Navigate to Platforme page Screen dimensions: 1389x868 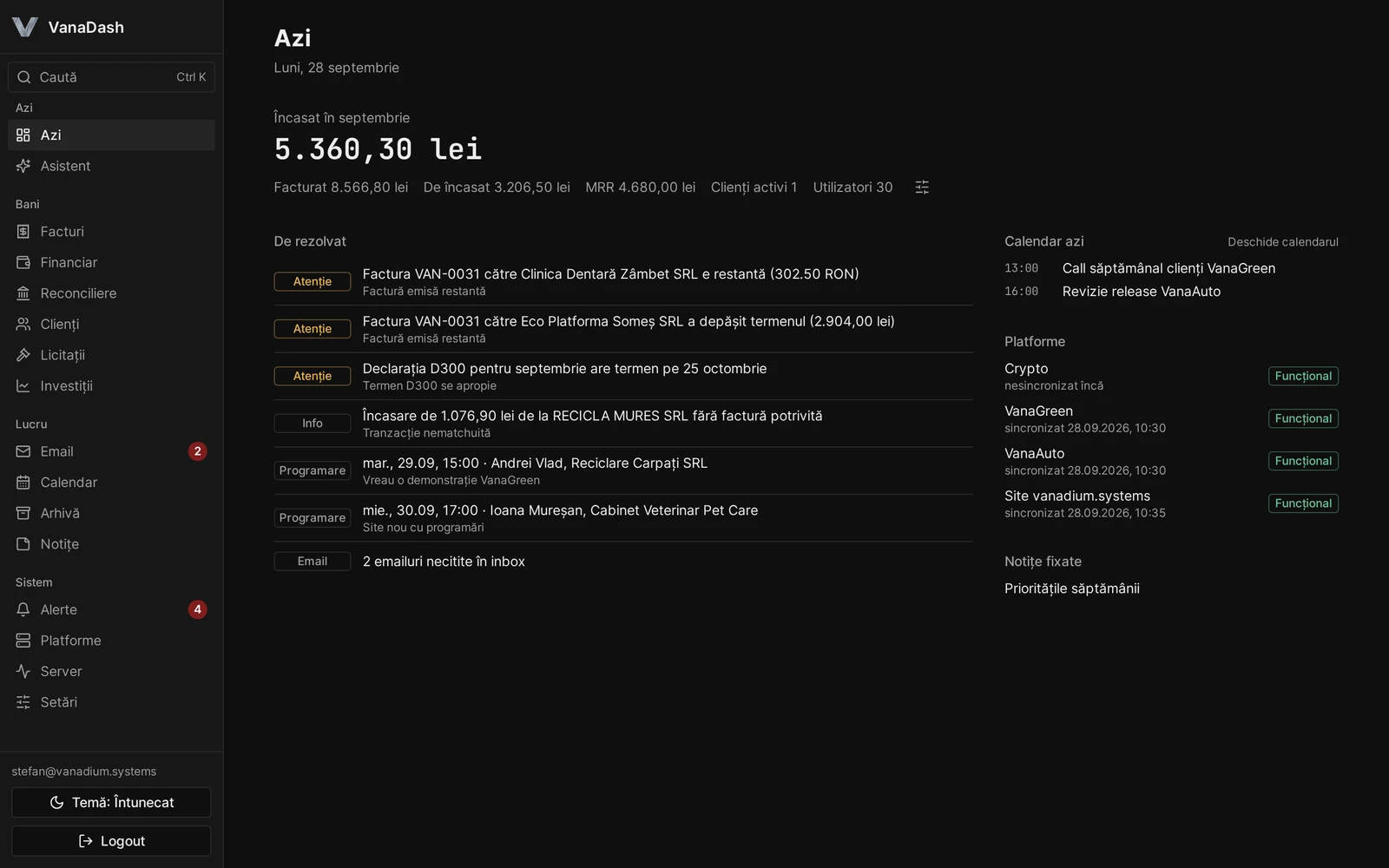tap(111, 641)
